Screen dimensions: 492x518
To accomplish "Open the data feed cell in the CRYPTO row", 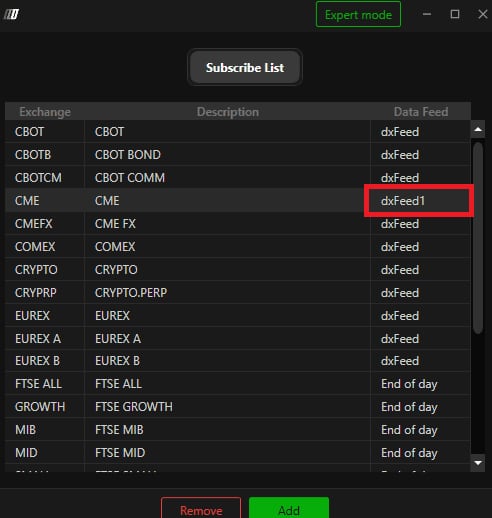I will tap(421, 270).
